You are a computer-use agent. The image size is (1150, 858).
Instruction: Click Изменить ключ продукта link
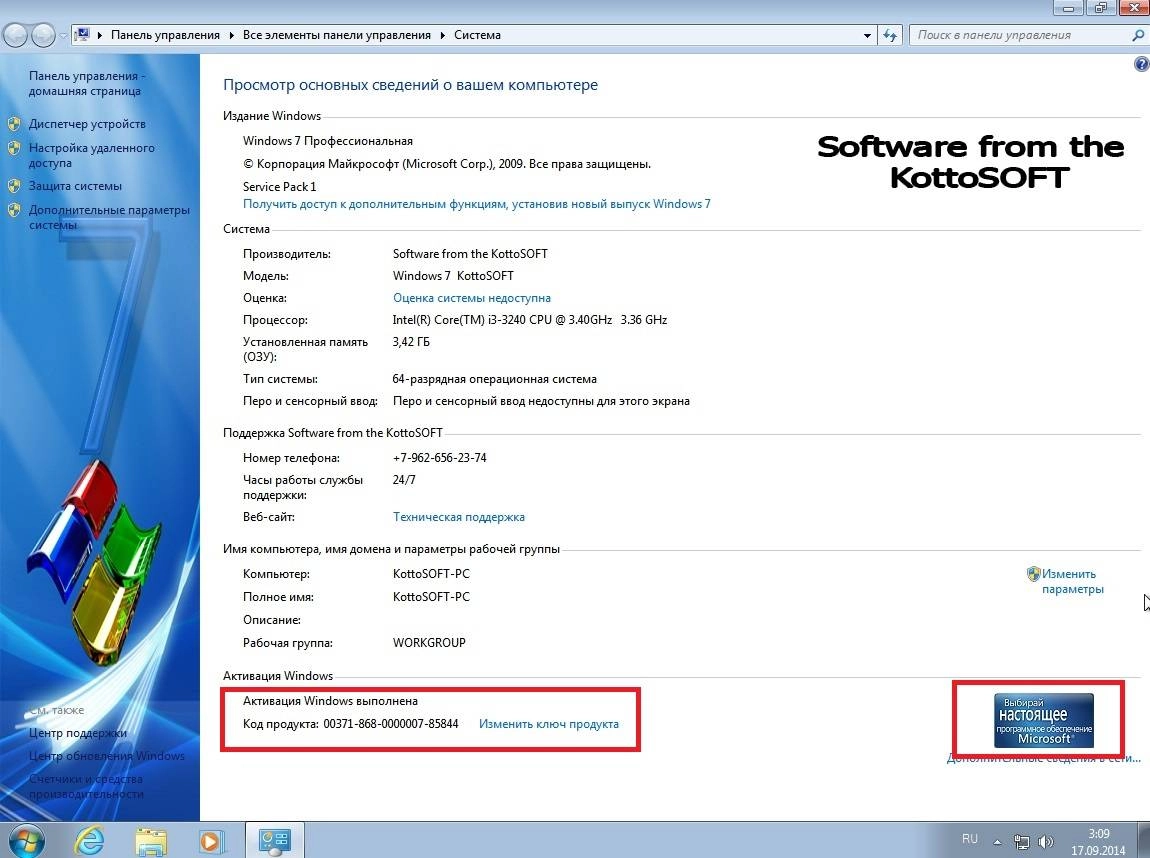pos(549,724)
